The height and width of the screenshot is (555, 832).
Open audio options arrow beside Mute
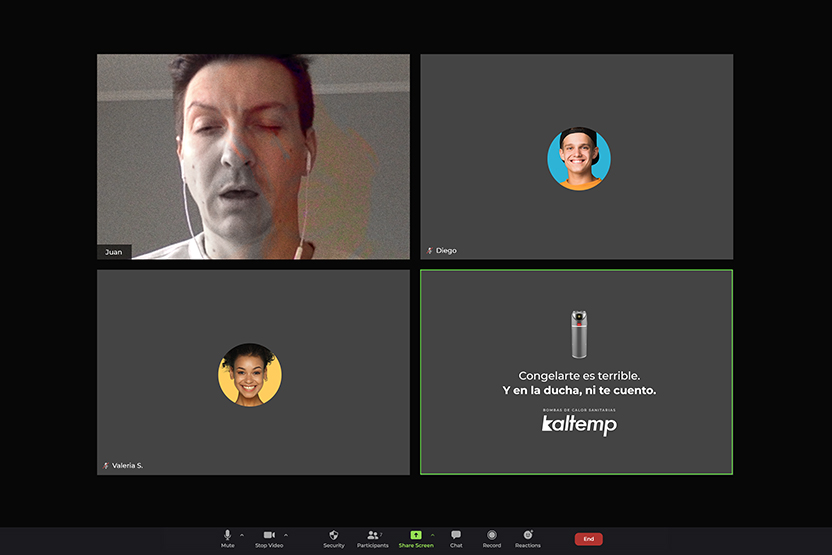pos(242,535)
